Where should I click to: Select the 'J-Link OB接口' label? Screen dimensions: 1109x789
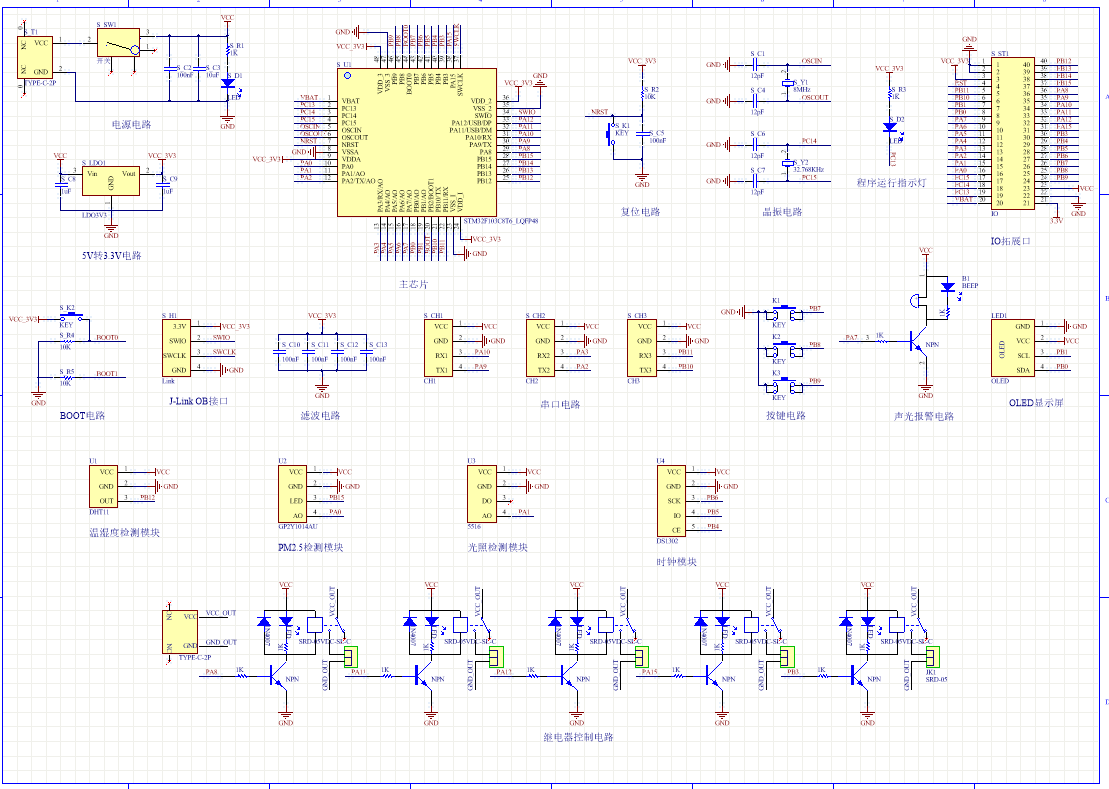pos(199,401)
